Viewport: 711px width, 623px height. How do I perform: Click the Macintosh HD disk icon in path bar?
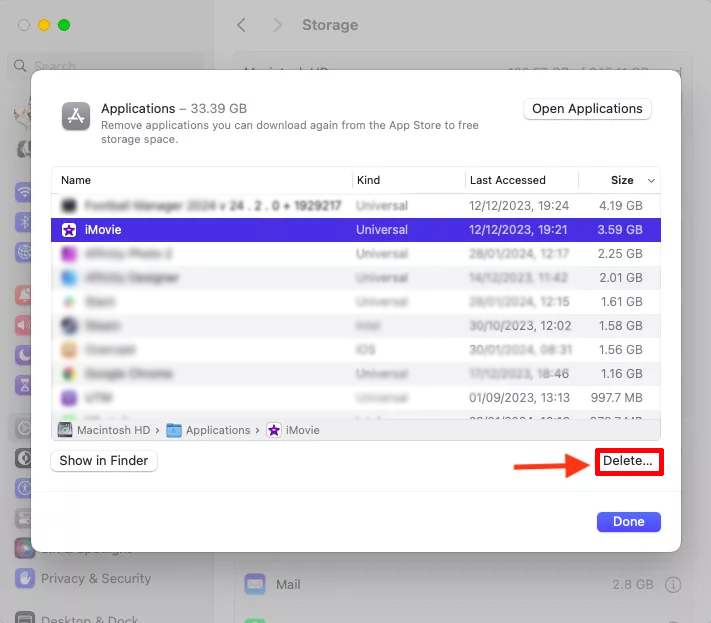[65, 430]
